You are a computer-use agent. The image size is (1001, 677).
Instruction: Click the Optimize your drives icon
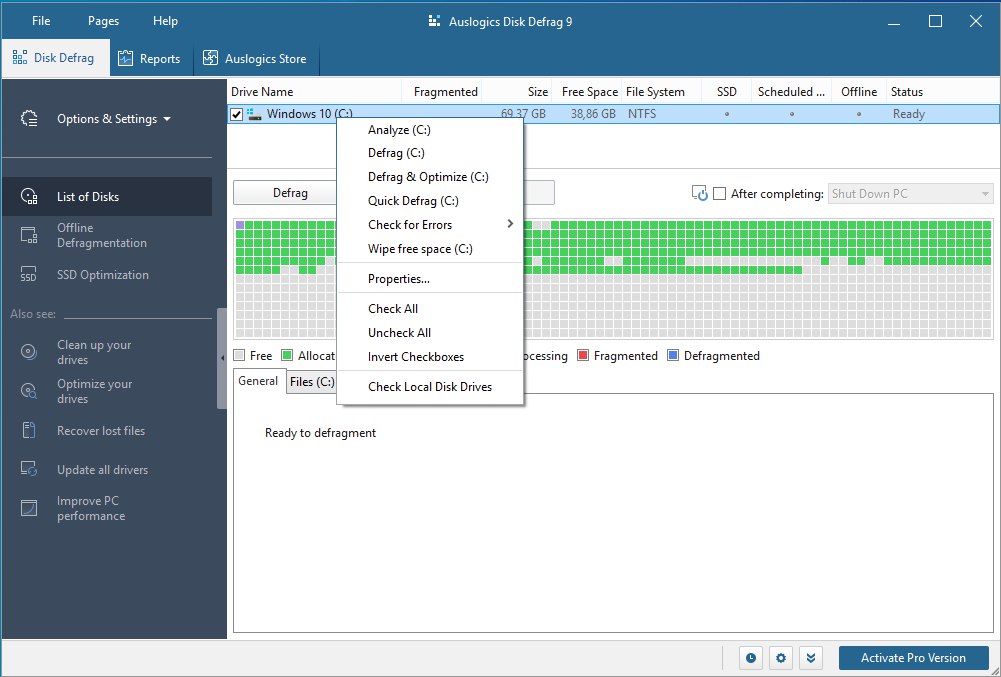29,391
